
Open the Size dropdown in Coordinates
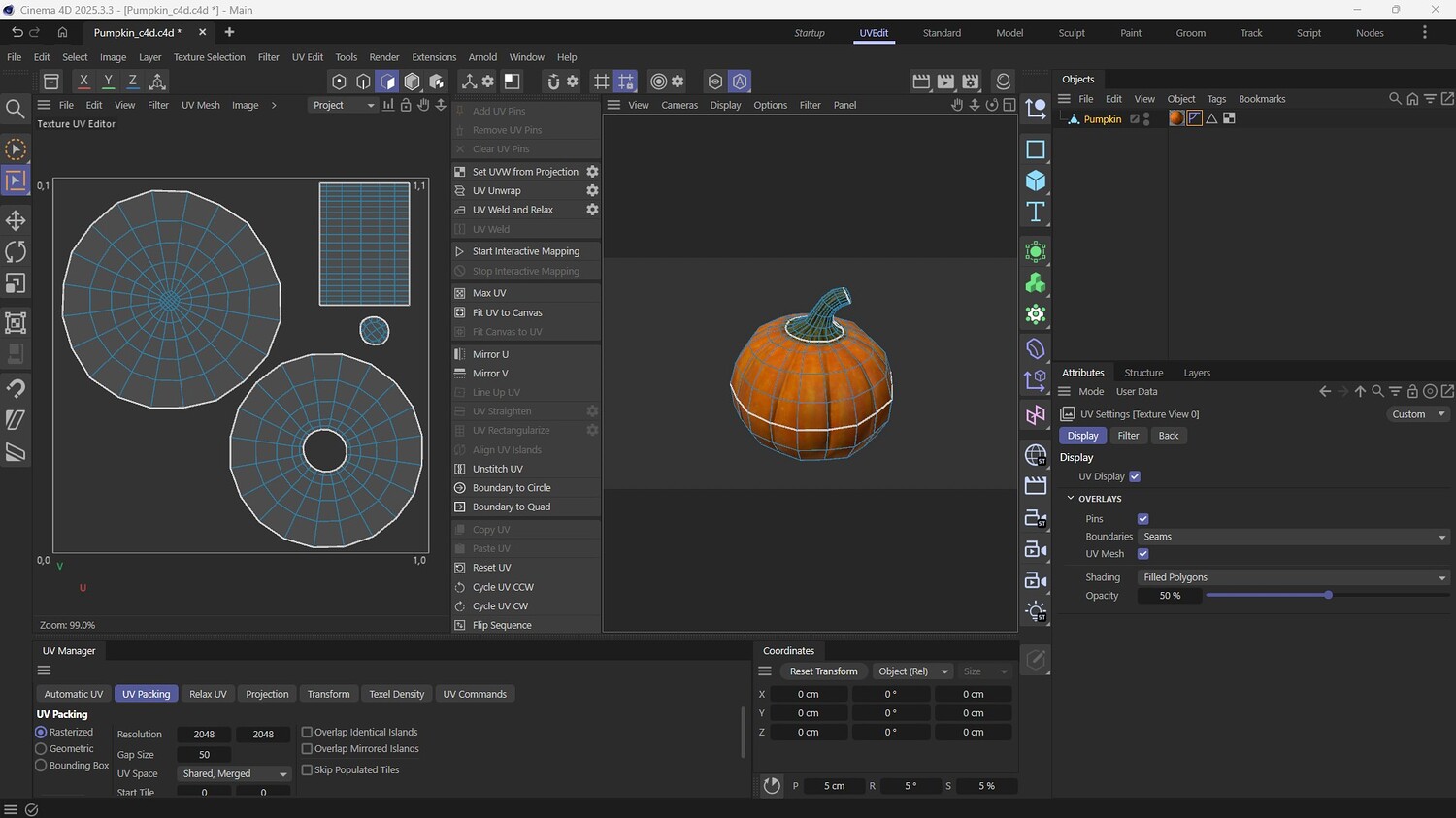tap(985, 671)
